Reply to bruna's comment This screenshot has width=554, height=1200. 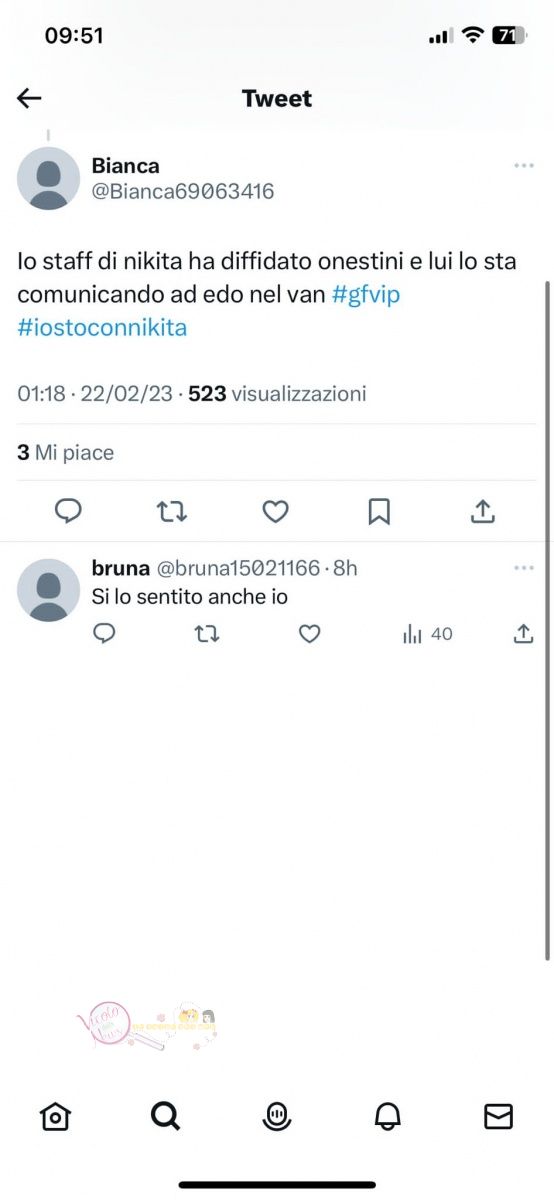click(x=105, y=634)
